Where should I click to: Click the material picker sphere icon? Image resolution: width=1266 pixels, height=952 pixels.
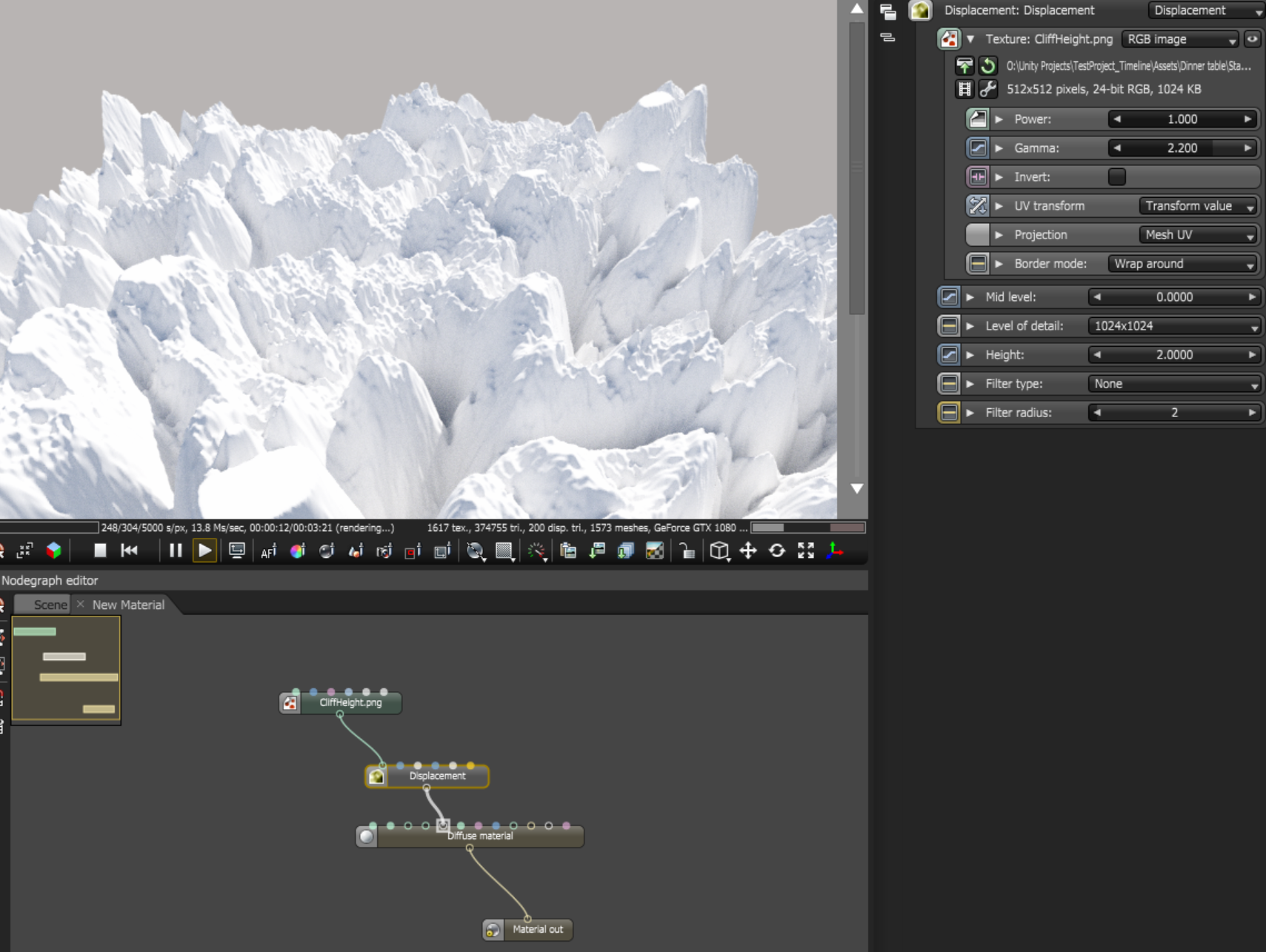tap(327, 551)
